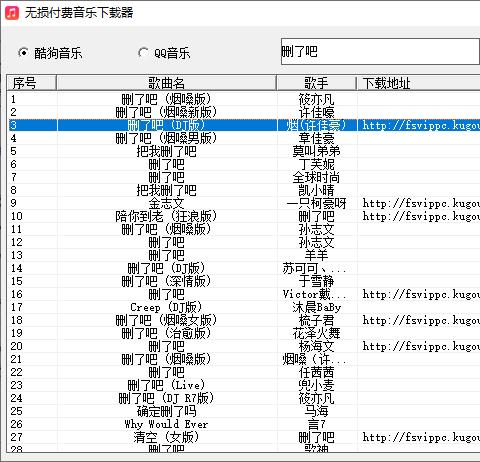This screenshot has width=480, height=462.
Task: Select row 19 song 删了吧 (治愈版)
Action: coord(166,333)
